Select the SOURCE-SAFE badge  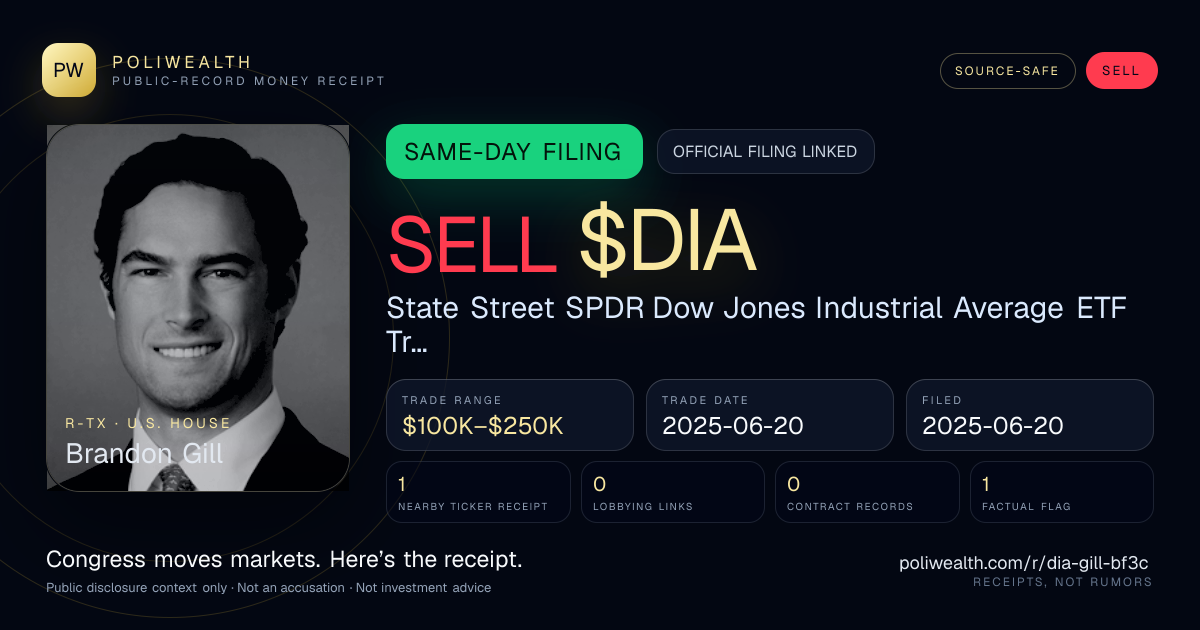tap(1007, 71)
